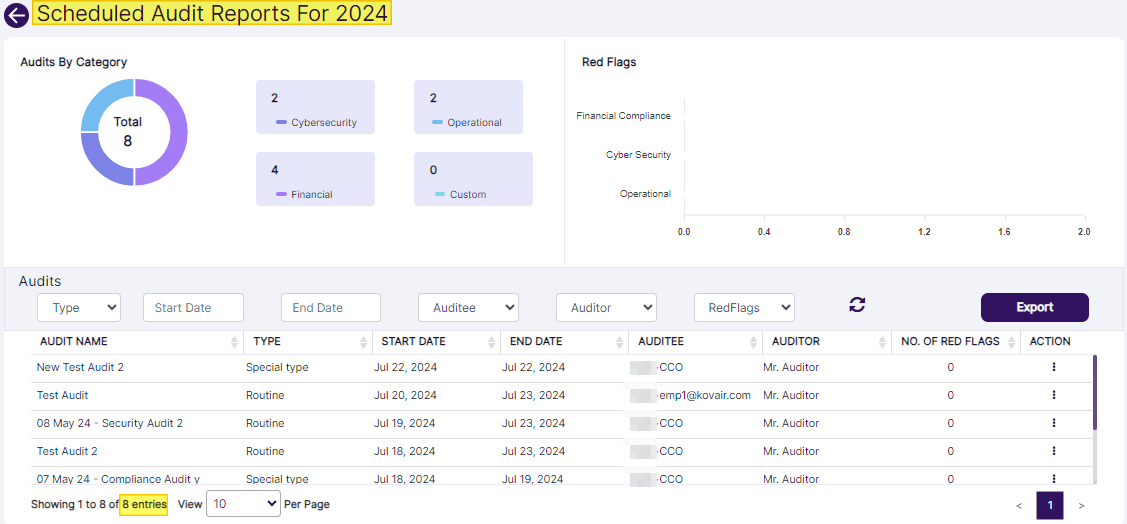Refresh the audits filter with reload icon

click(x=857, y=305)
